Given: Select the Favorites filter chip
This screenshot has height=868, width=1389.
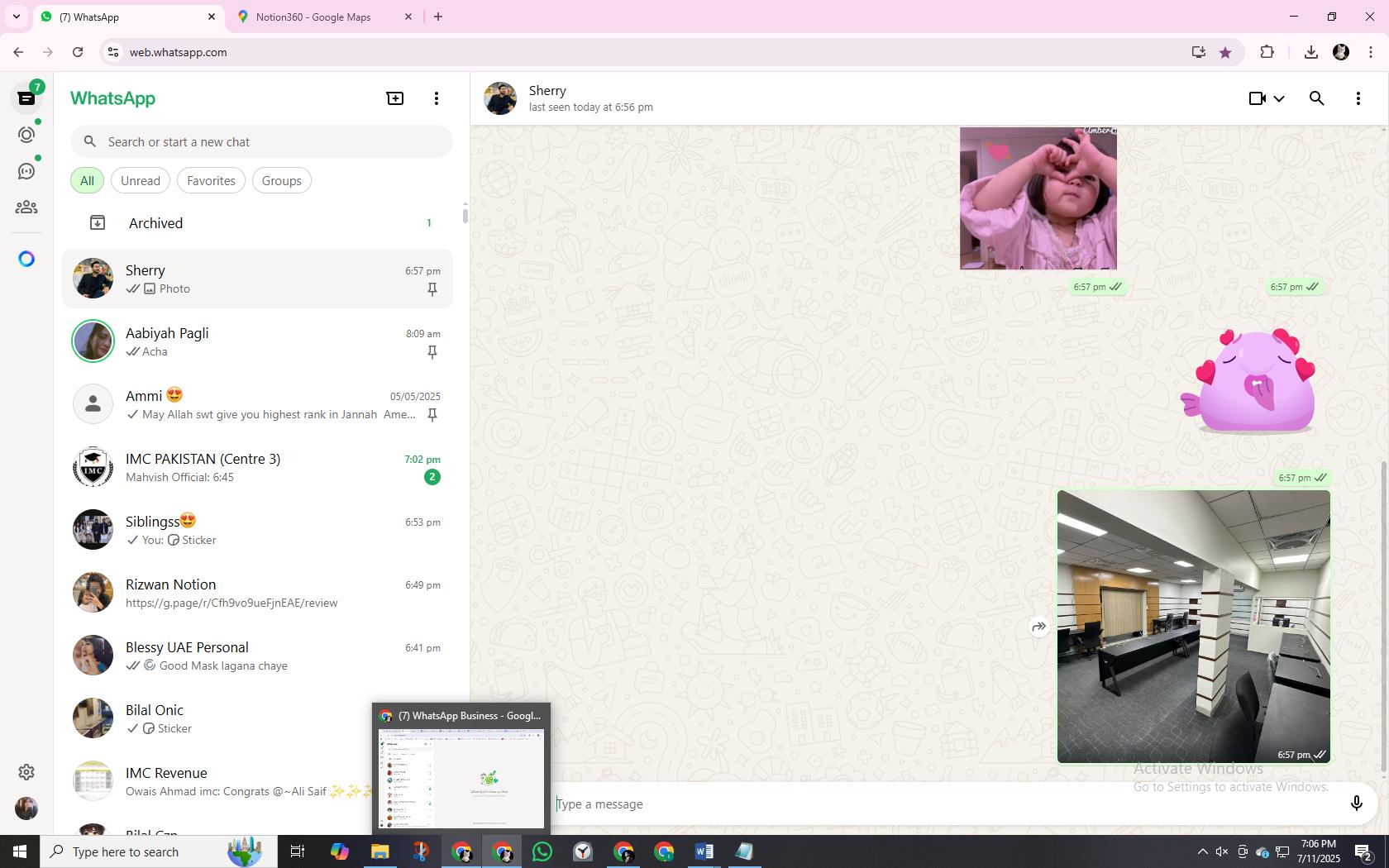Looking at the screenshot, I should click(x=211, y=181).
